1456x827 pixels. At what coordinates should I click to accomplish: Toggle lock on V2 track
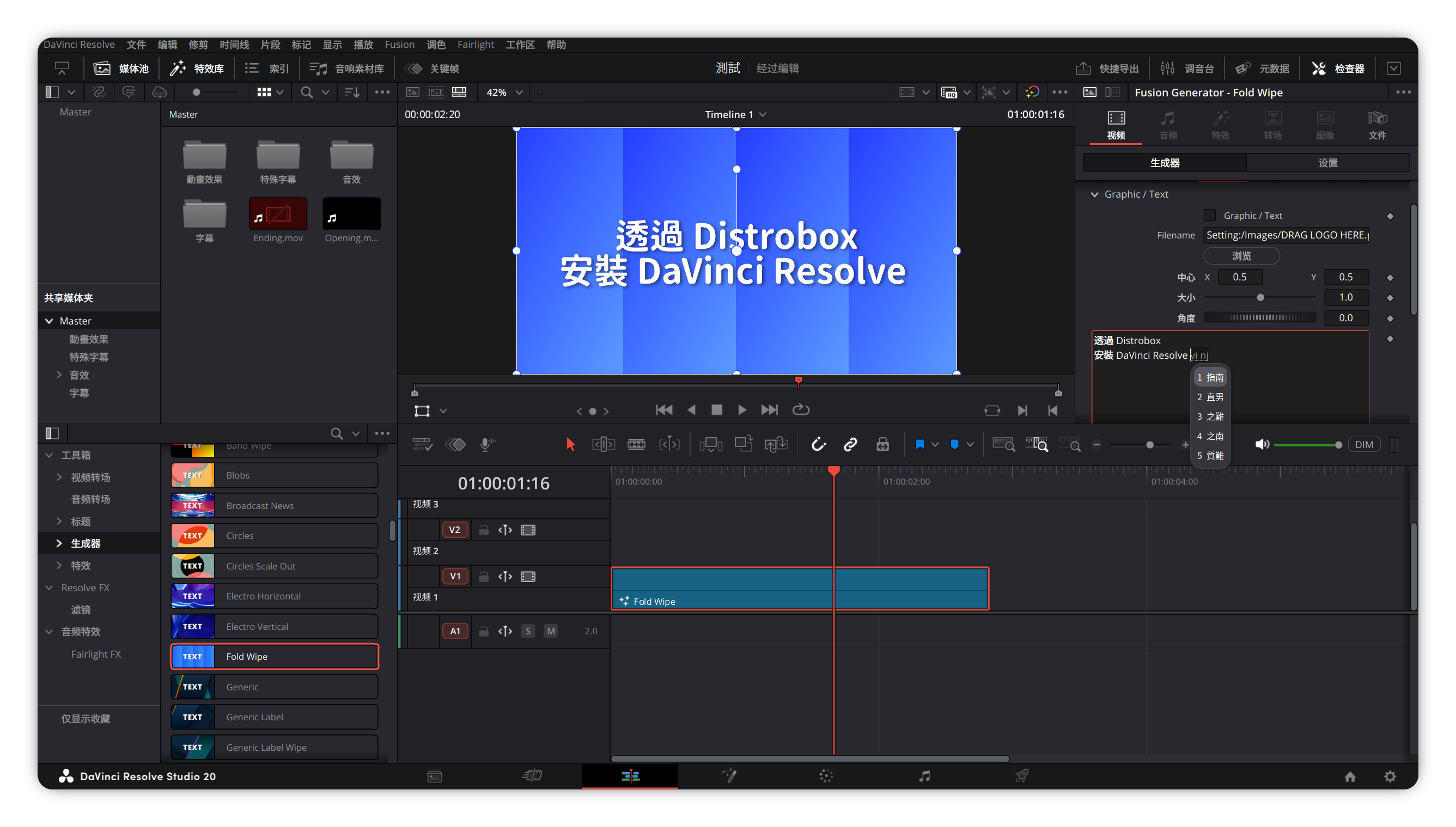pyautogui.click(x=484, y=530)
